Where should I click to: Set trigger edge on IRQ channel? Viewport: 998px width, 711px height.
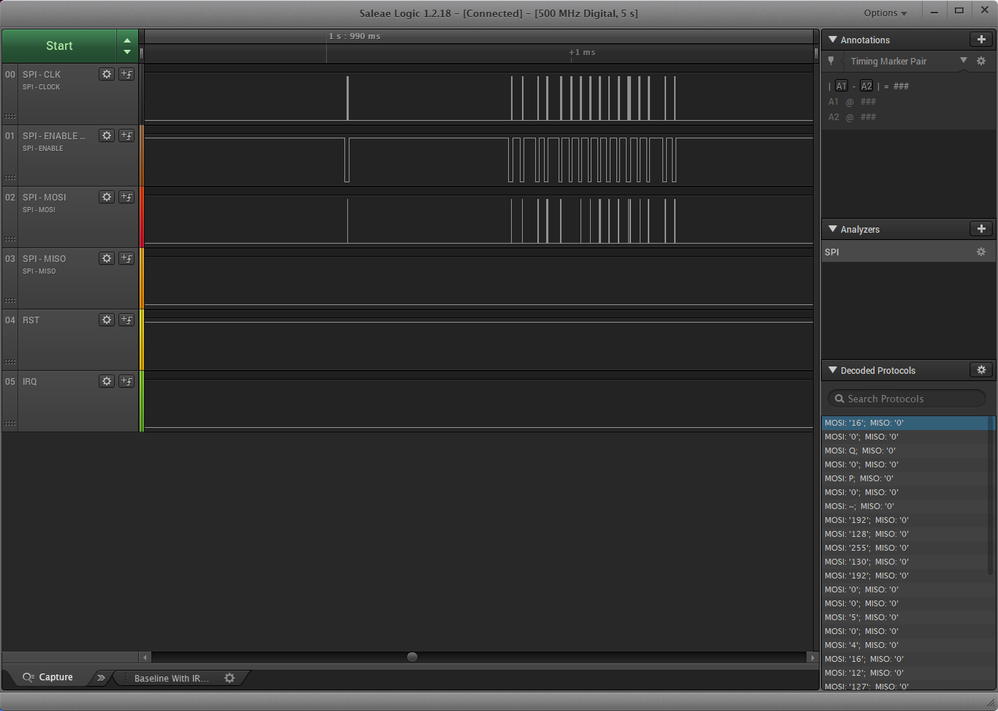click(x=127, y=381)
